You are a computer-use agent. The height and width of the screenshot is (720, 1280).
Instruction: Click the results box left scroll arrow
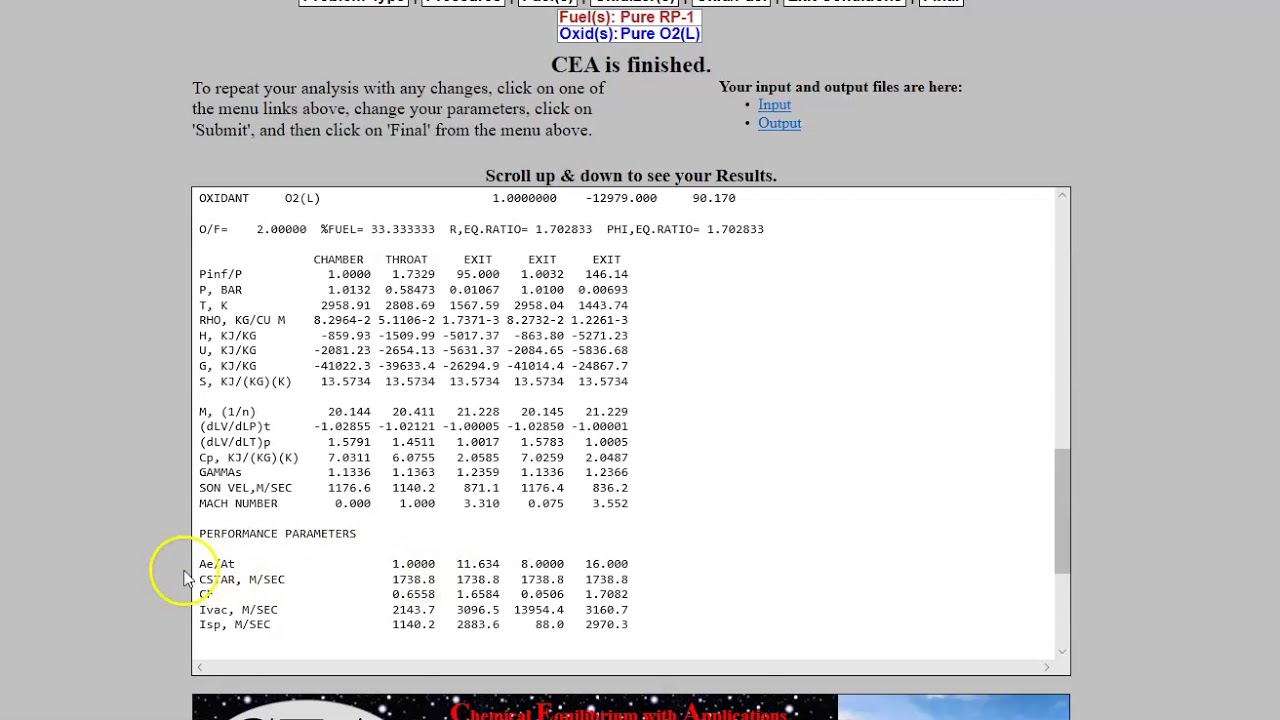(200, 667)
